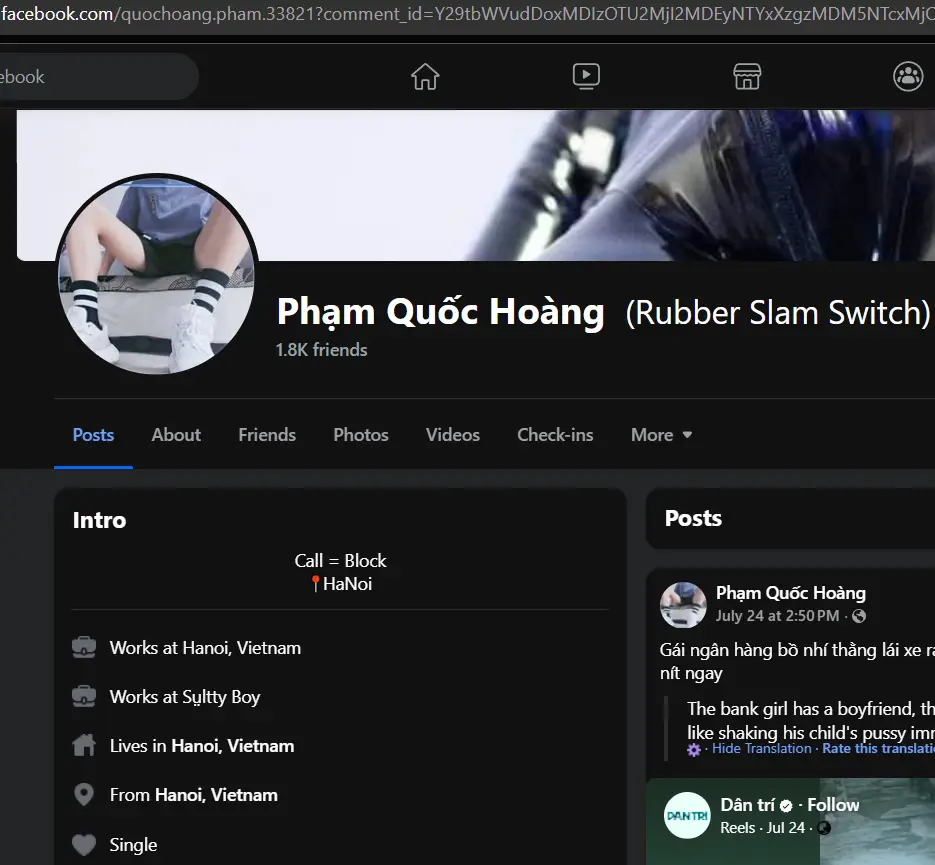The width and height of the screenshot is (935, 865).
Task: Open the Dân trí page logo
Action: click(687, 816)
